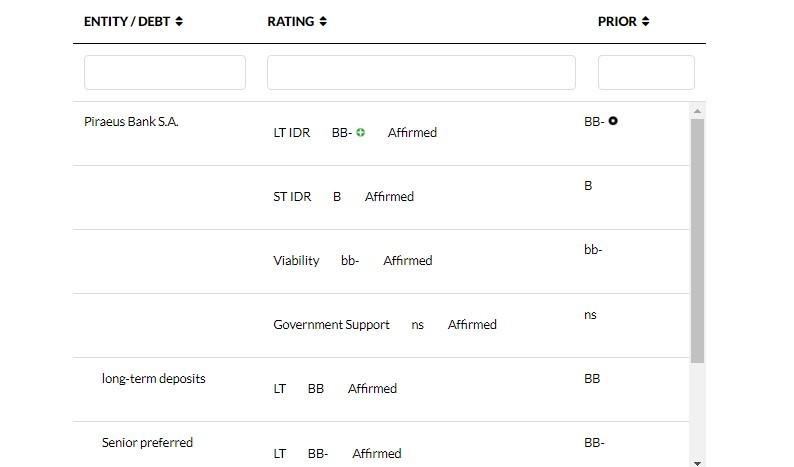This screenshot has width=794, height=467.
Task: Sort by Rating column arrows
Action: tap(323, 21)
